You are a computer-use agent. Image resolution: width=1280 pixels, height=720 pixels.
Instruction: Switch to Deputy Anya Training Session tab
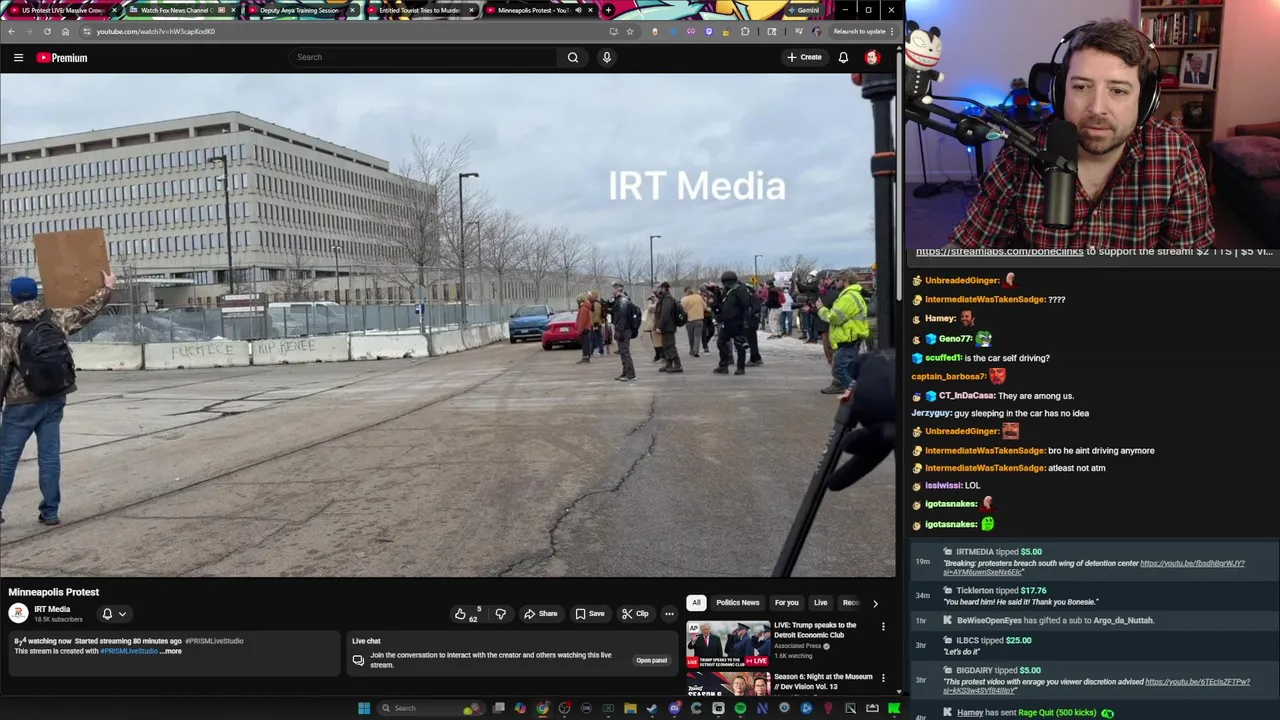[x=300, y=10]
